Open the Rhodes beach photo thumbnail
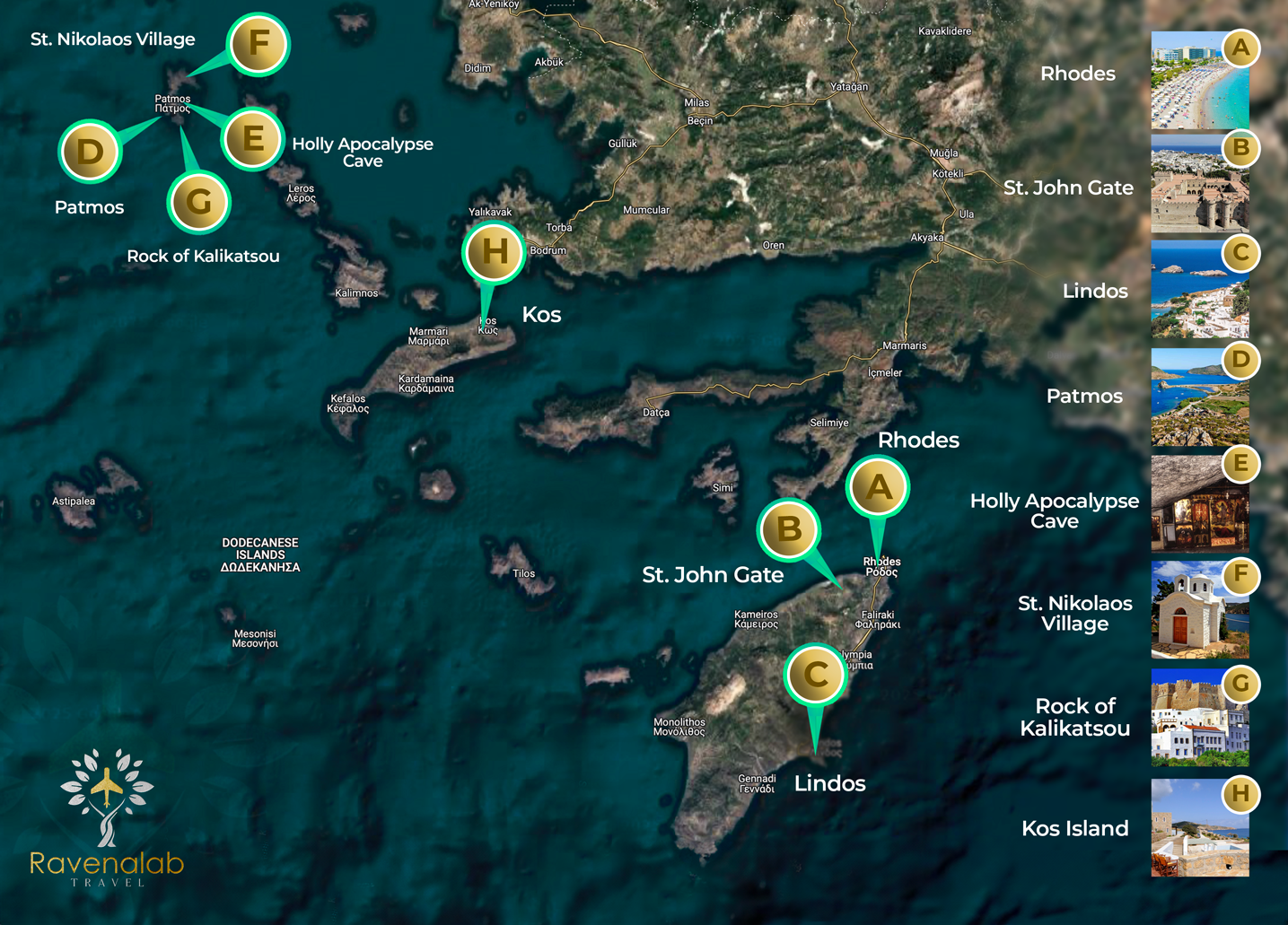The width and height of the screenshot is (1288, 925). [1198, 83]
